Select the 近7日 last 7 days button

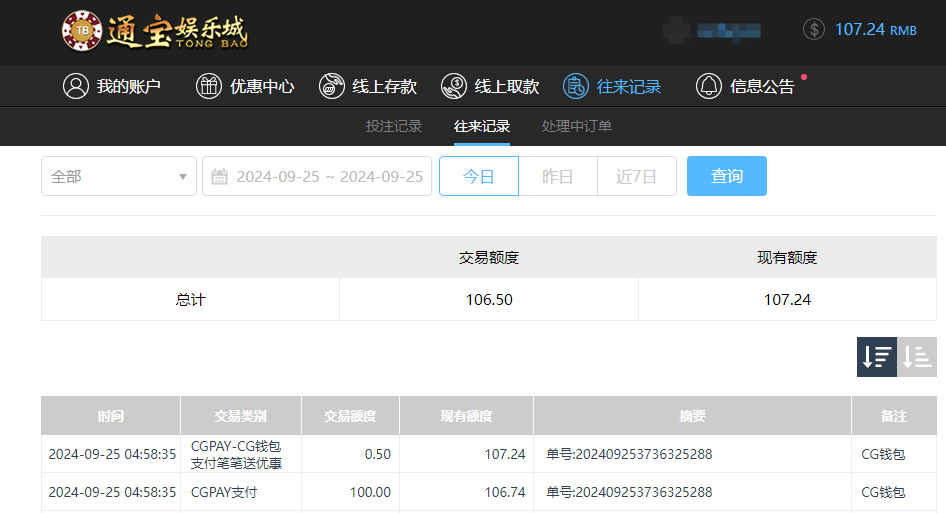637,176
